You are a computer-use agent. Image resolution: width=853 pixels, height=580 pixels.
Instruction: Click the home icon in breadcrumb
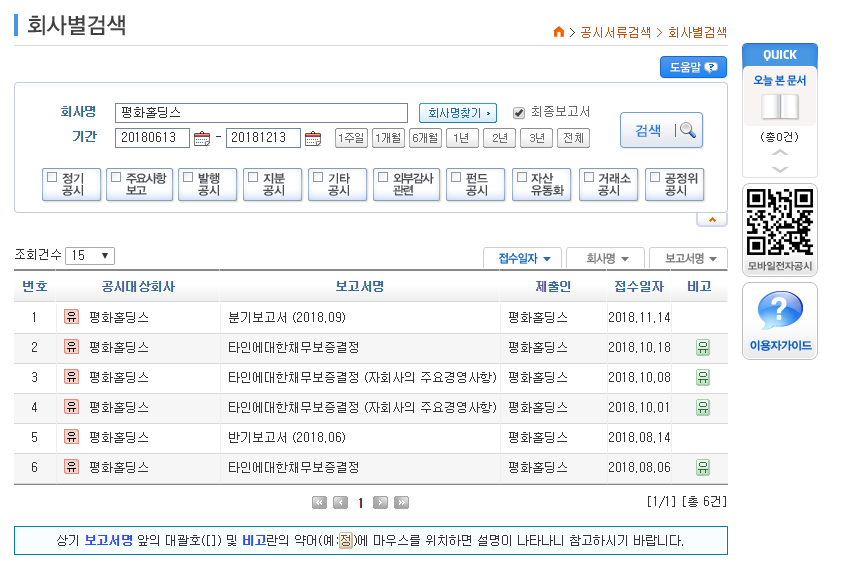[x=558, y=32]
